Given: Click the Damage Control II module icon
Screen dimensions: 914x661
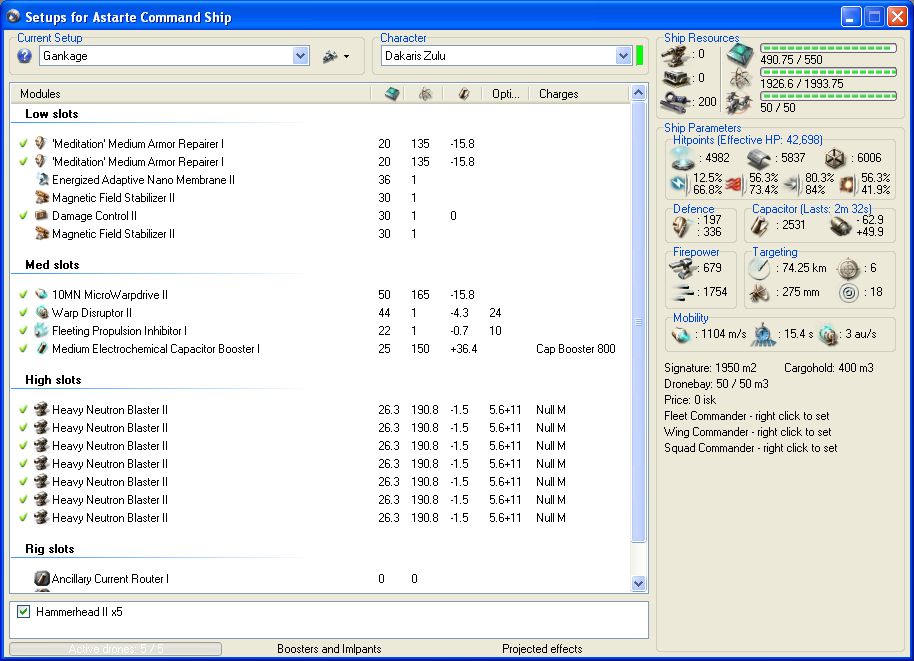Looking at the screenshot, I should point(41,216).
